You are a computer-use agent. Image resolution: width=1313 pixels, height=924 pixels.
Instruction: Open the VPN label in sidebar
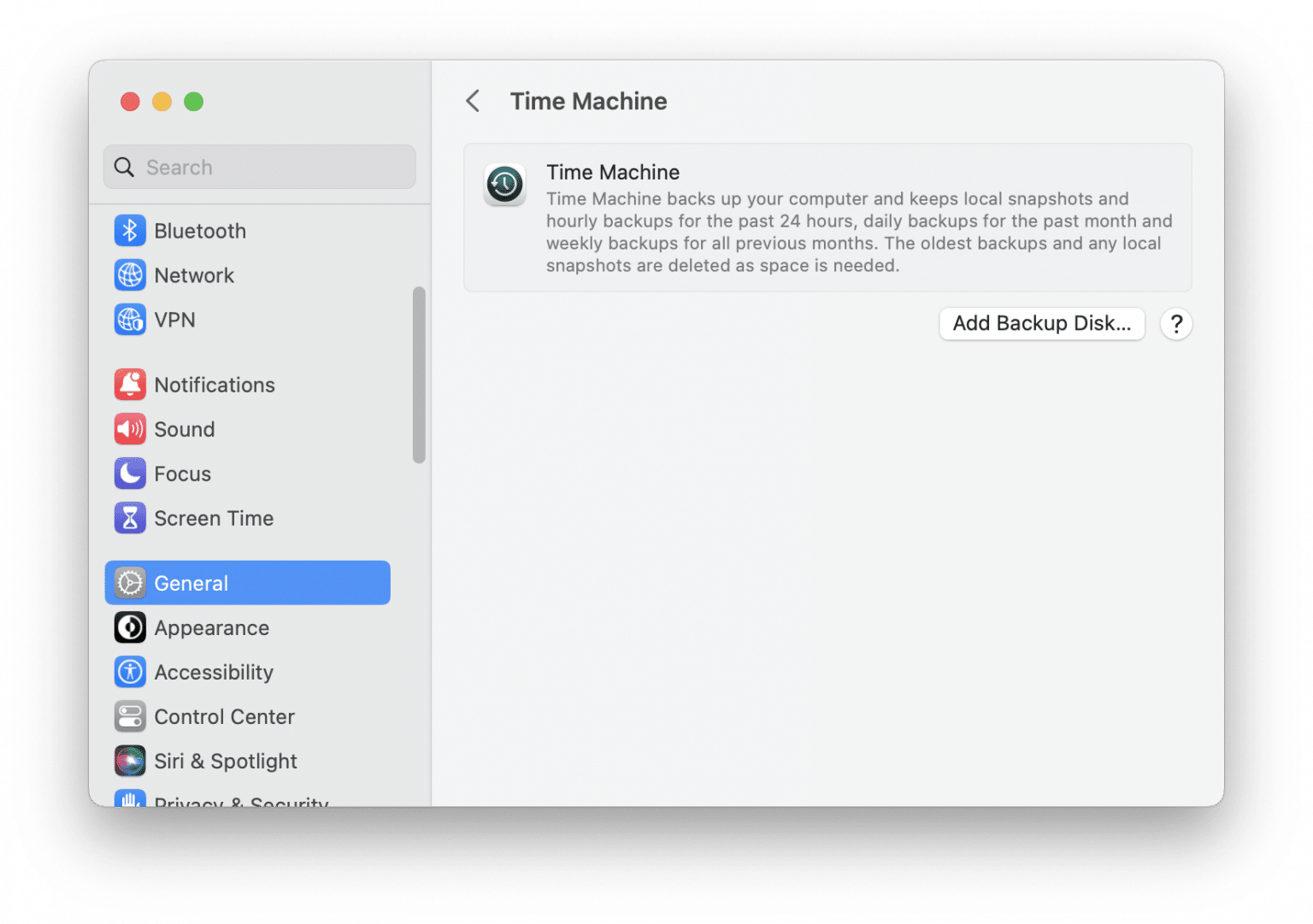[175, 321]
